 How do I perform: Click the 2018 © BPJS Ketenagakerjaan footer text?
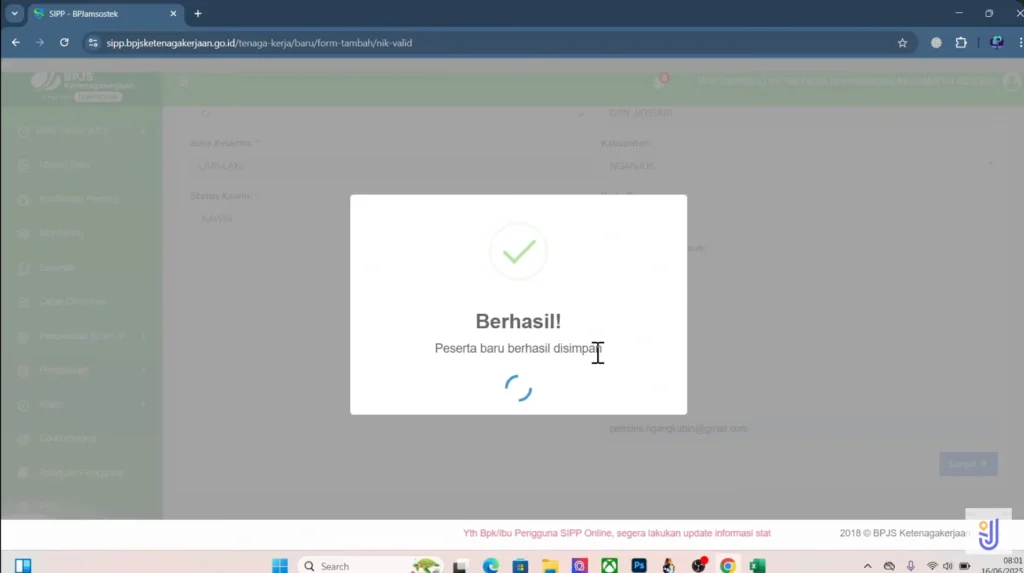click(x=903, y=533)
